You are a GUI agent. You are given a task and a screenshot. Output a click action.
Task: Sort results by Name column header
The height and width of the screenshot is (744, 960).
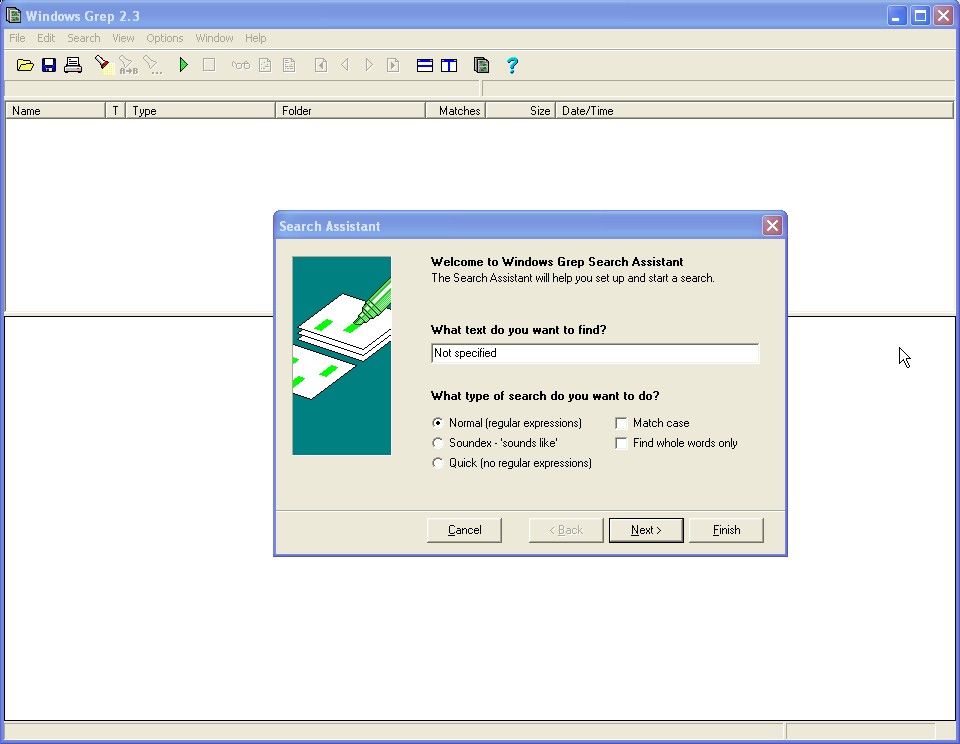(x=56, y=111)
